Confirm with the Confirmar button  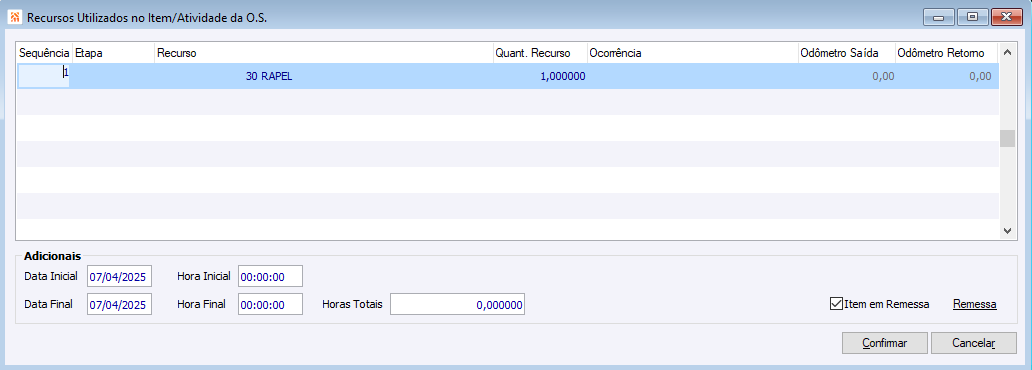pyautogui.click(x=885, y=343)
